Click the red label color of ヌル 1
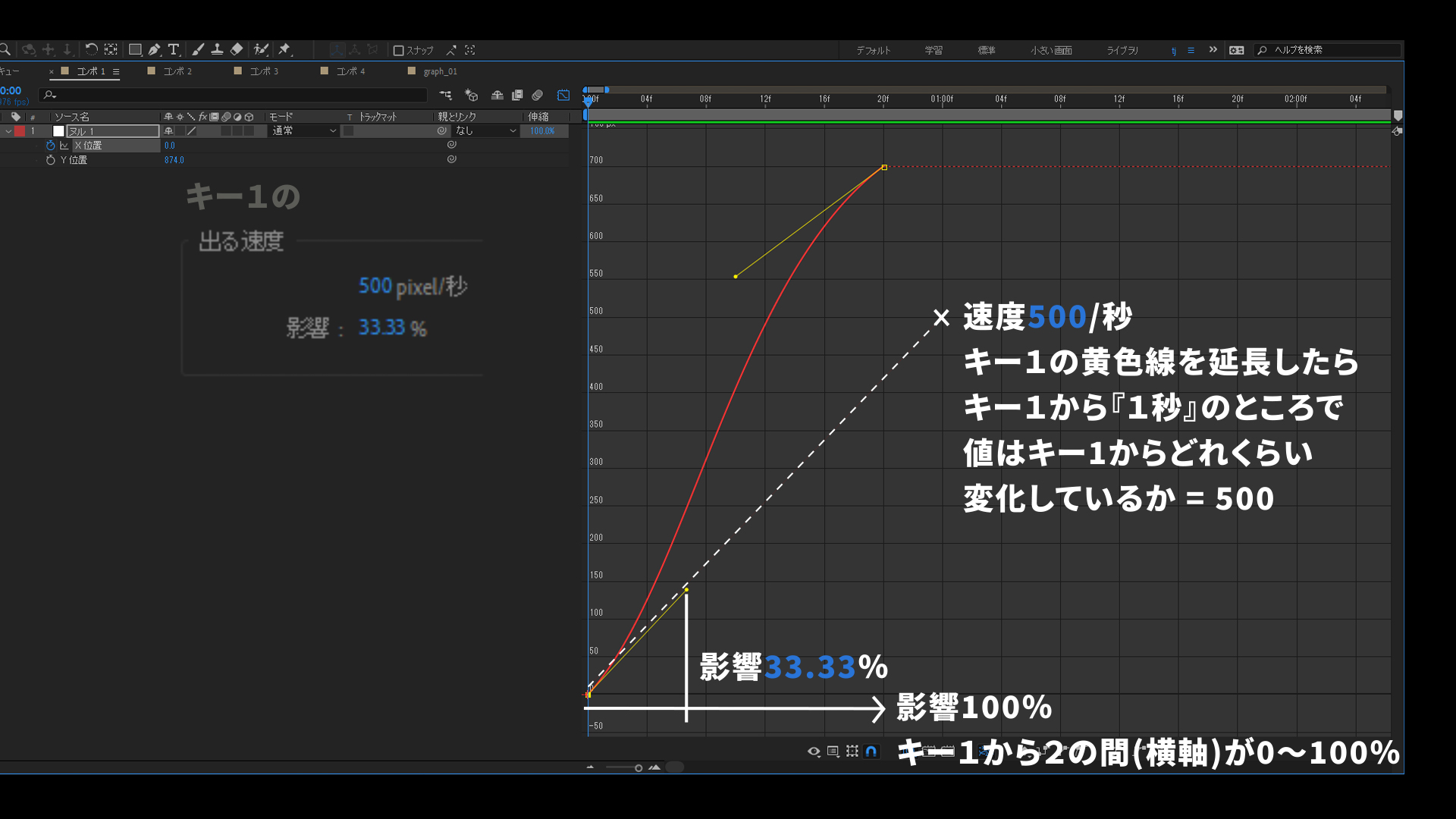This screenshot has width=1456, height=819. click(x=20, y=131)
